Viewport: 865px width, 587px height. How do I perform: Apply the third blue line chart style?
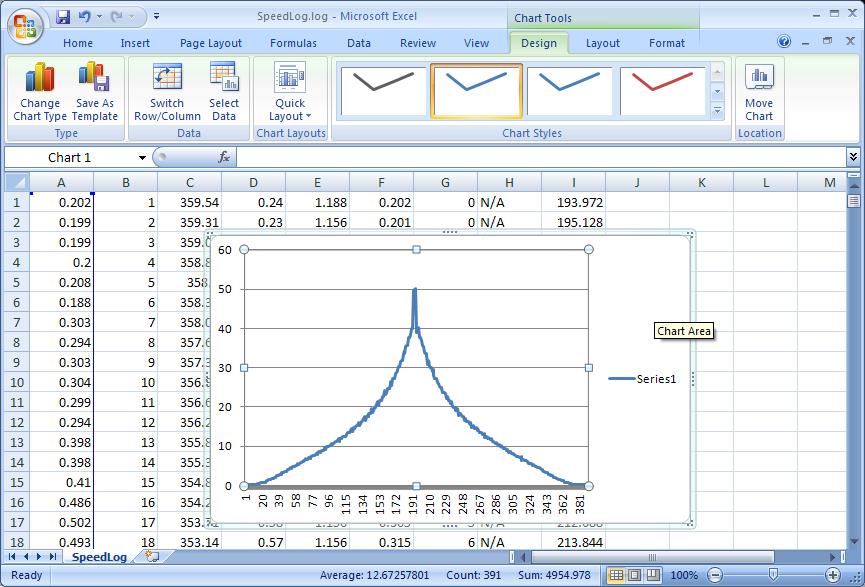click(569, 90)
